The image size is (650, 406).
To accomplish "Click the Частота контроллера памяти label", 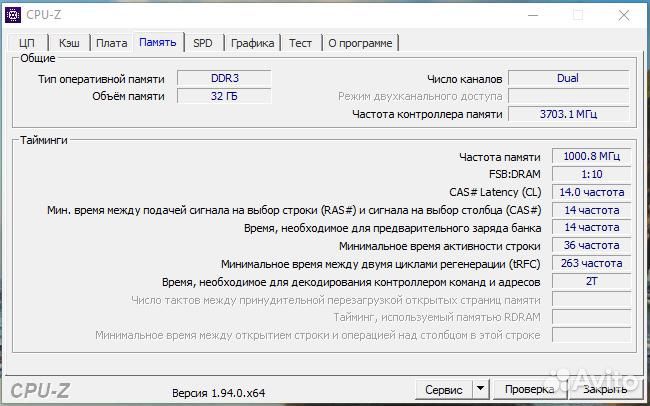I will click(x=427, y=114).
